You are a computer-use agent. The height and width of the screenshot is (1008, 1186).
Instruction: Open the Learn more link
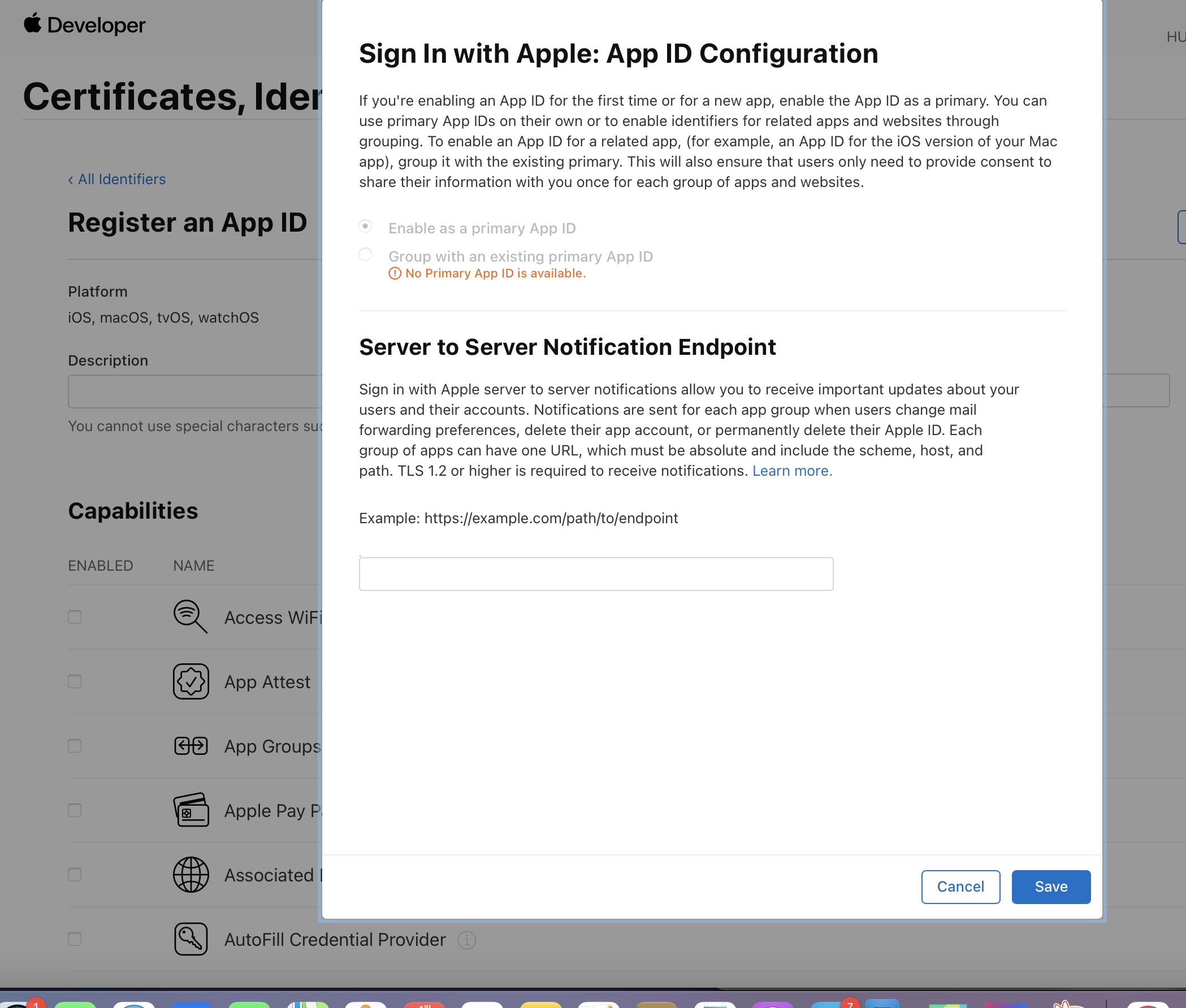[x=791, y=471]
